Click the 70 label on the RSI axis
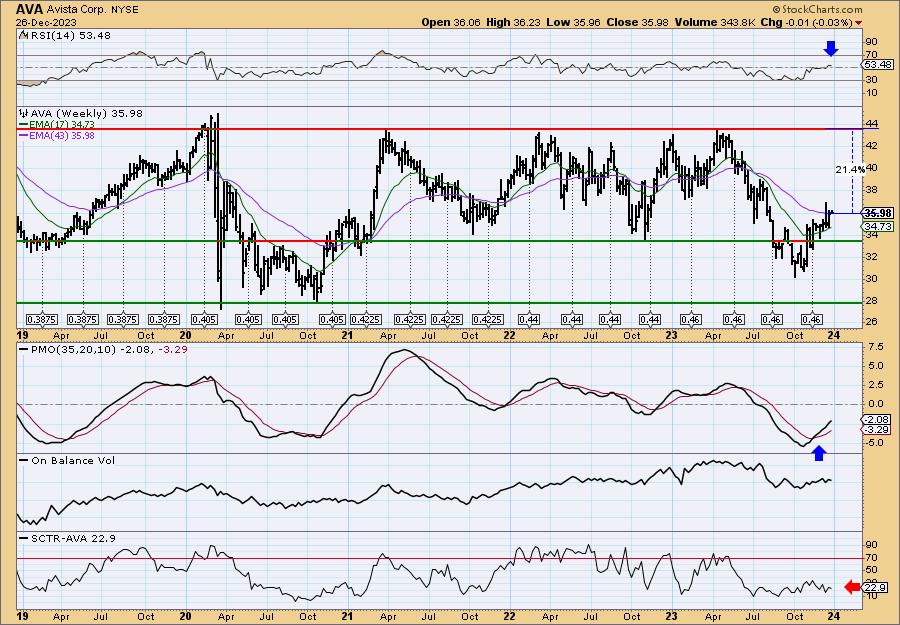Viewport: 900px width, 625px height. (871, 55)
